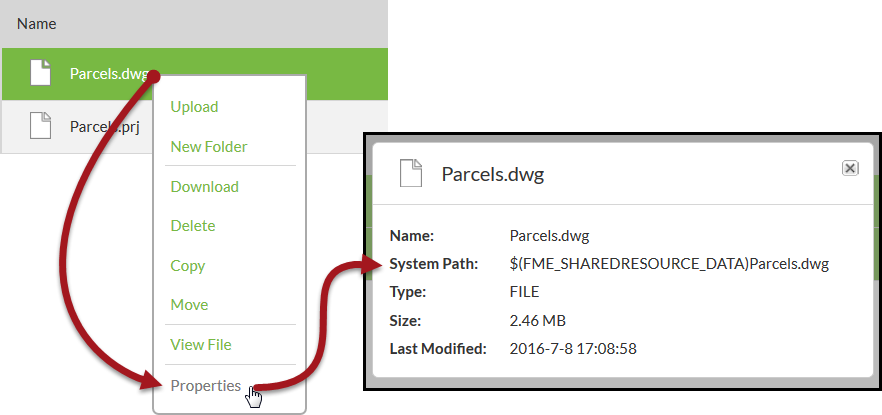Click the Parcels.dwg title in the dialog
The width and height of the screenshot is (882, 415).
point(492,174)
